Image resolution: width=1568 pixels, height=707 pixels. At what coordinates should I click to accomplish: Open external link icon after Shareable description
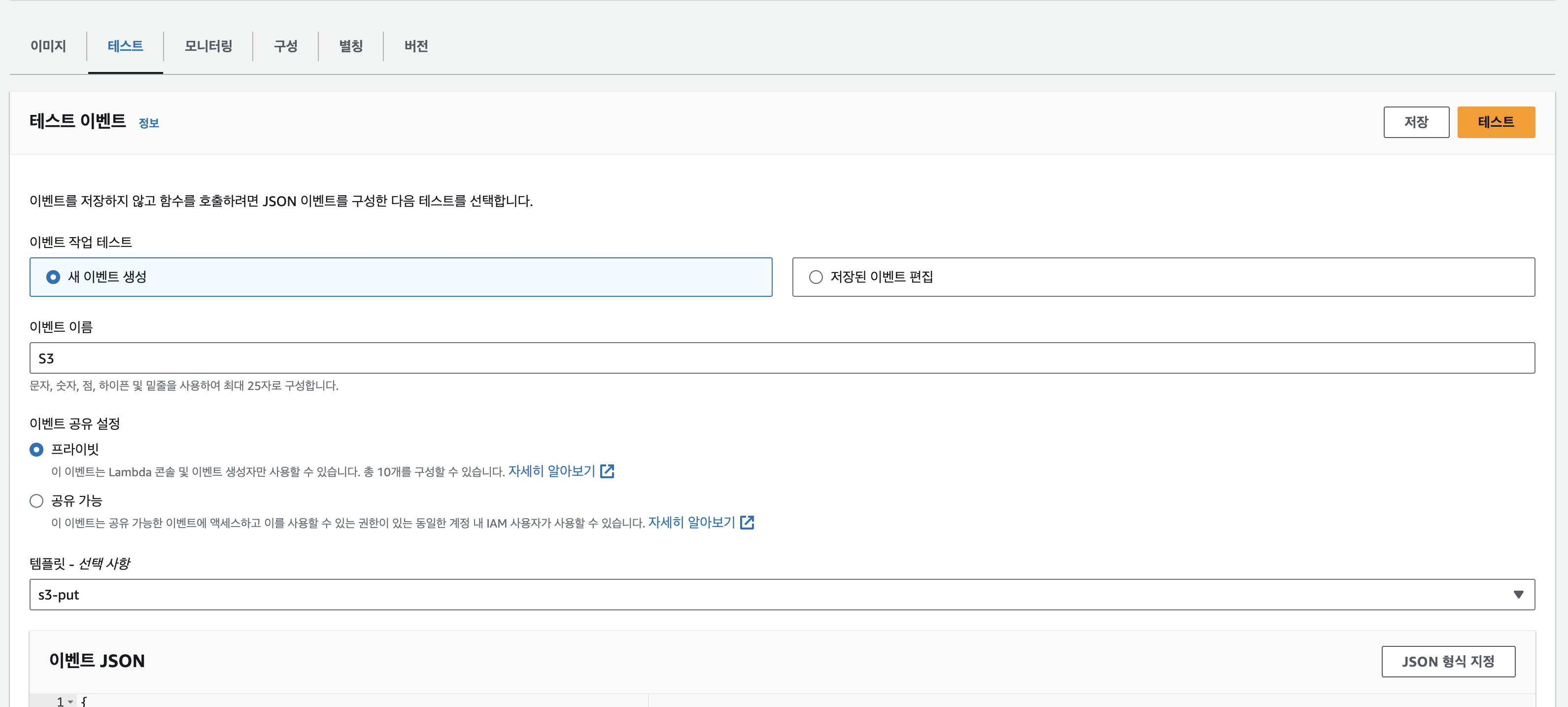click(747, 523)
